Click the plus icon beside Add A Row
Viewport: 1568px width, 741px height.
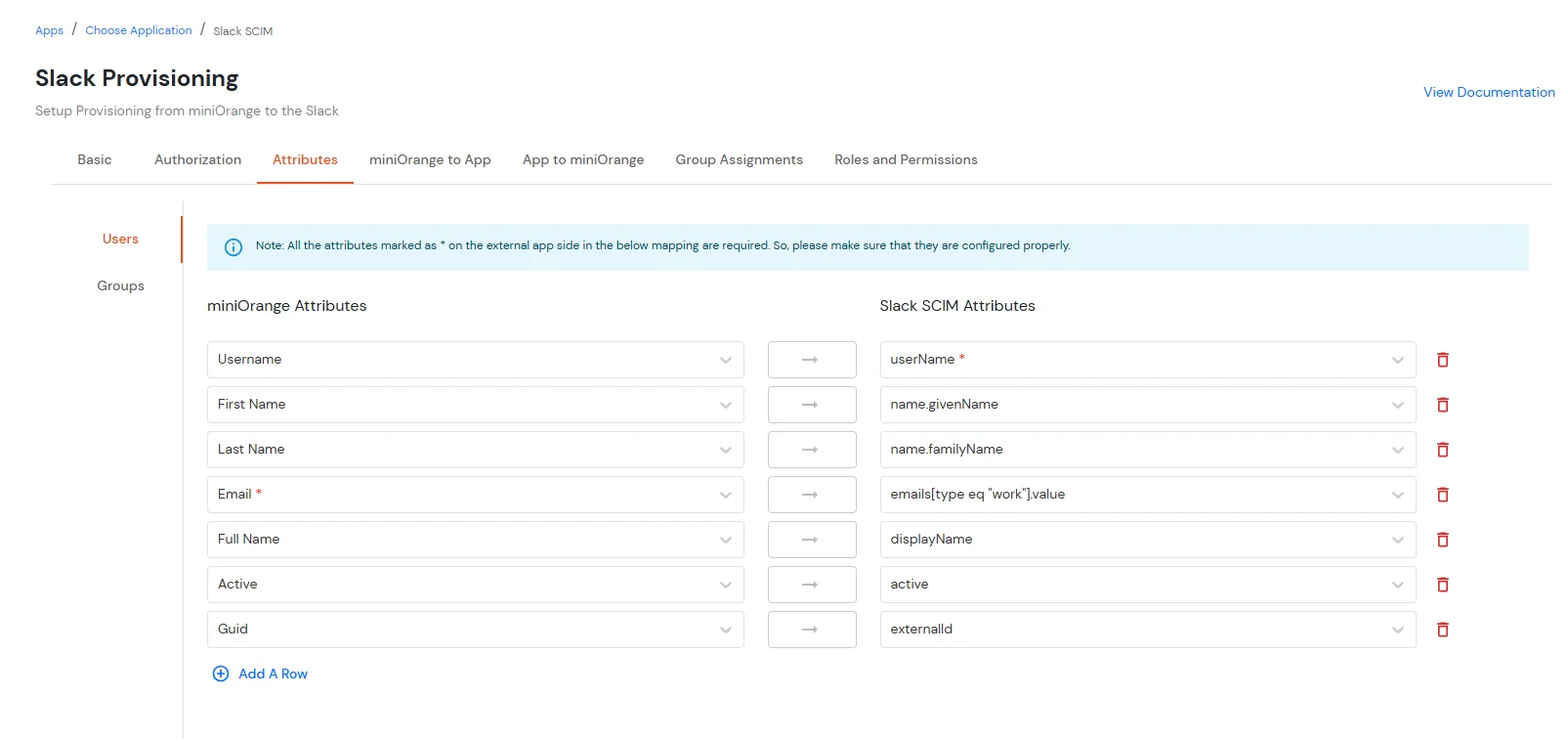click(x=221, y=674)
